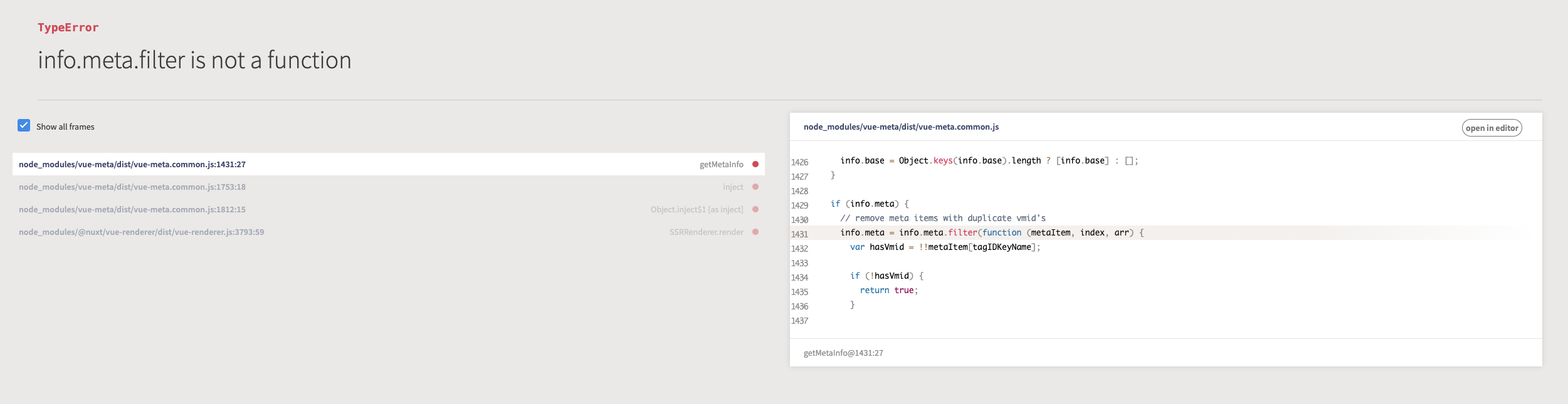The height and width of the screenshot is (404, 1568).
Task: Click red dot next to SSRRenderer.render
Action: coord(755,232)
